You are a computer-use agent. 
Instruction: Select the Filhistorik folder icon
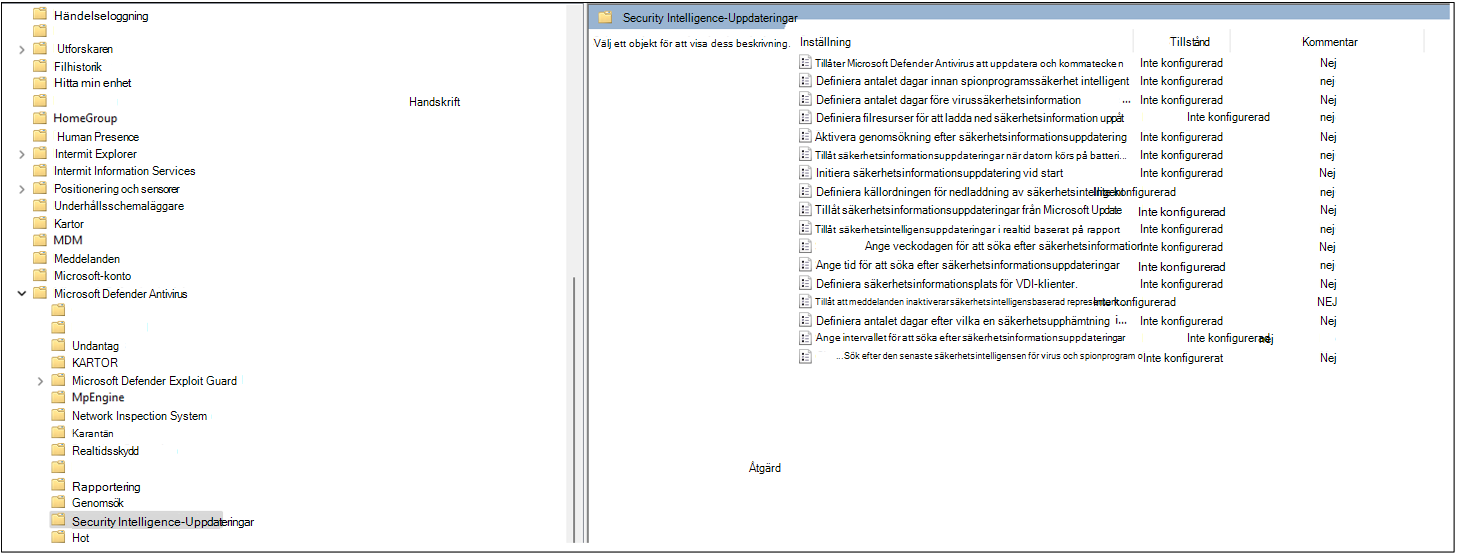[x=40, y=66]
